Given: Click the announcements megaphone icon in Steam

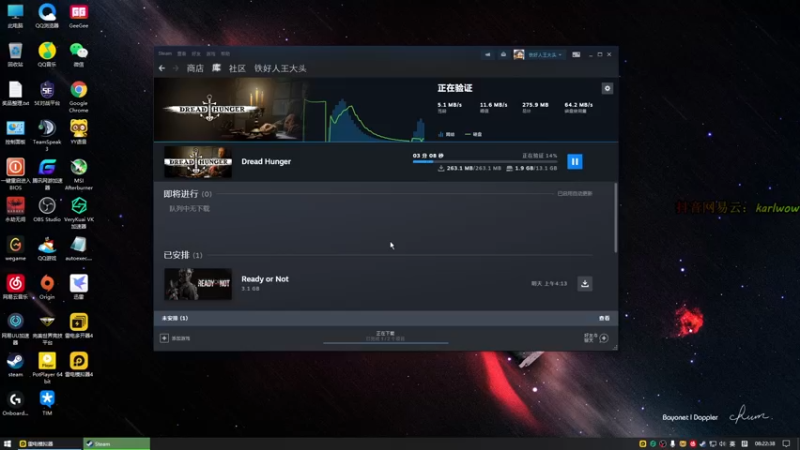Looking at the screenshot, I should coord(488,55).
